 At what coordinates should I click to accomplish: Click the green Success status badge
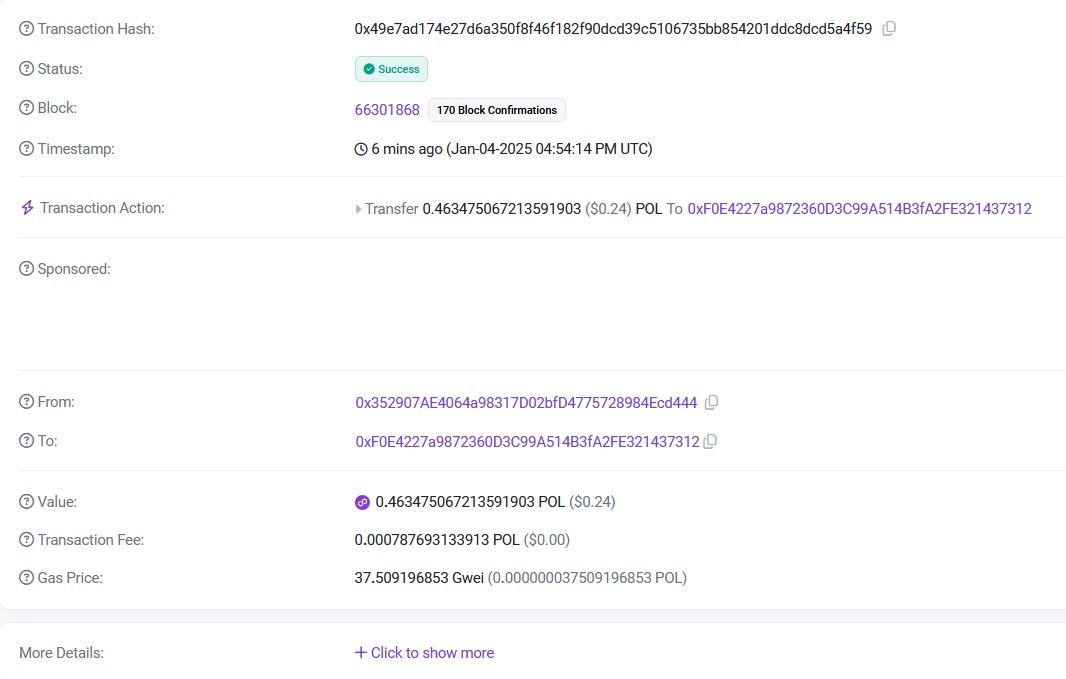click(x=391, y=69)
